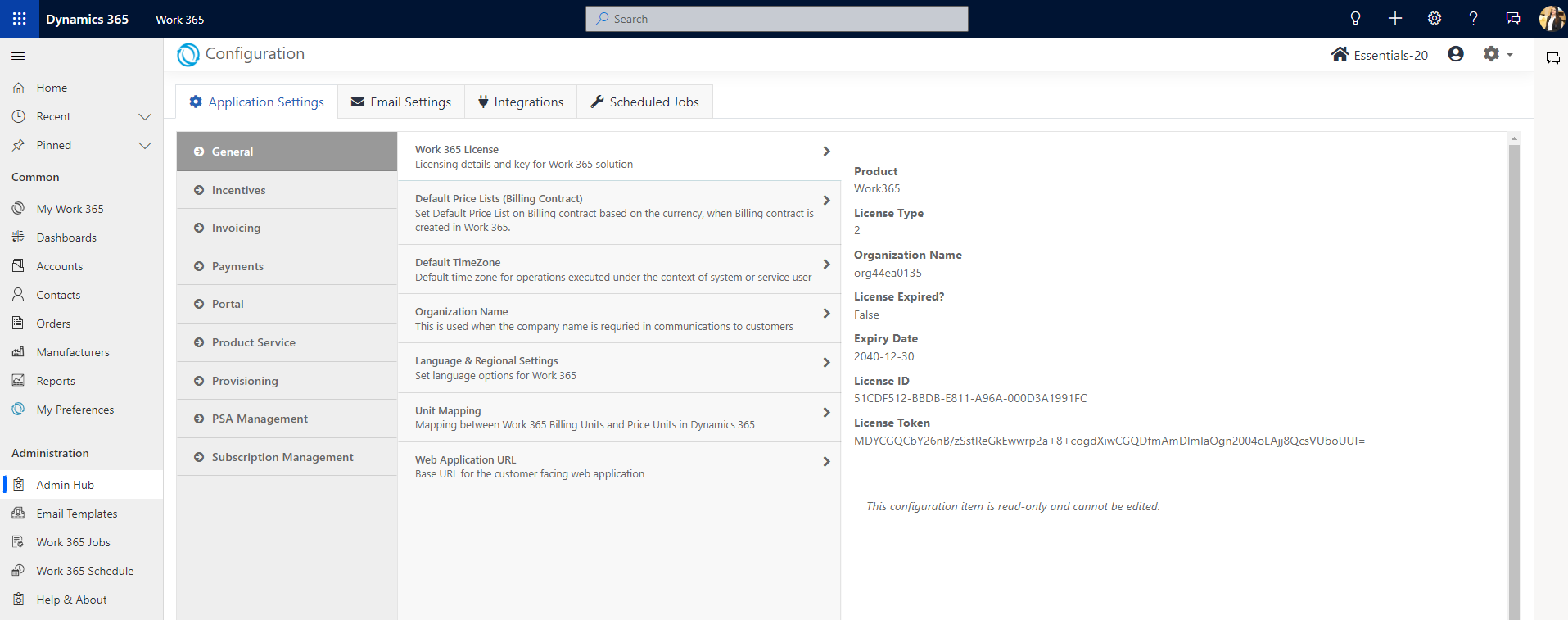The image size is (1568, 620).
Task: Click the Work 365 Schedule icon
Action: pos(18,571)
